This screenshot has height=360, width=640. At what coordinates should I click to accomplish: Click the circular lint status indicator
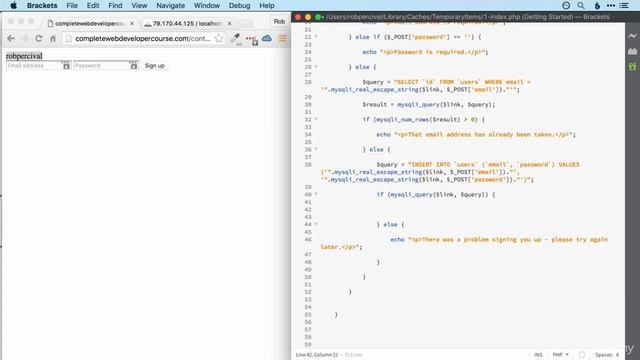point(582,355)
